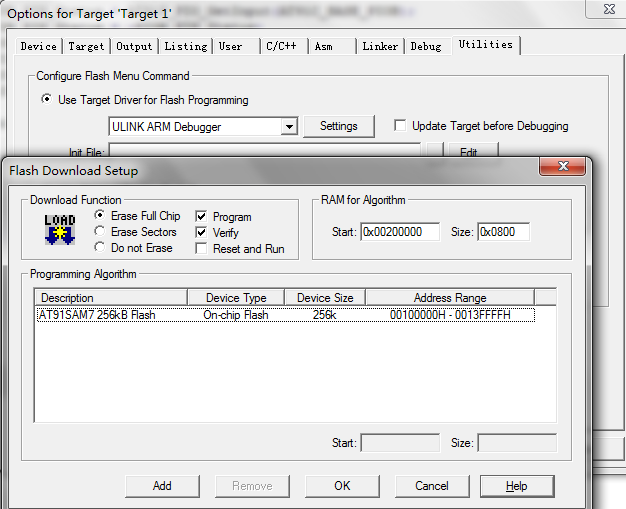Click the RAM for Algorithm Start field

tap(400, 232)
